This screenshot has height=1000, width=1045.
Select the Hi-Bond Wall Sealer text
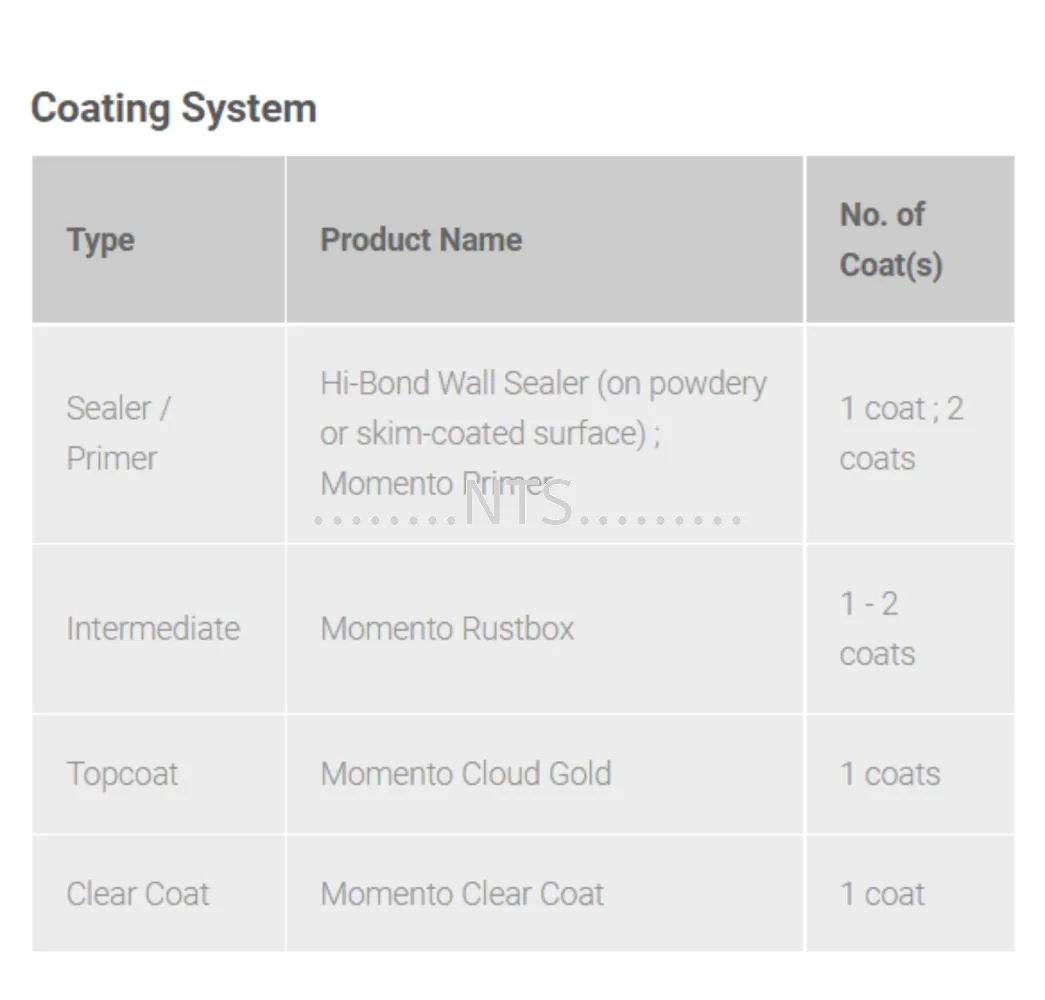tap(455, 383)
